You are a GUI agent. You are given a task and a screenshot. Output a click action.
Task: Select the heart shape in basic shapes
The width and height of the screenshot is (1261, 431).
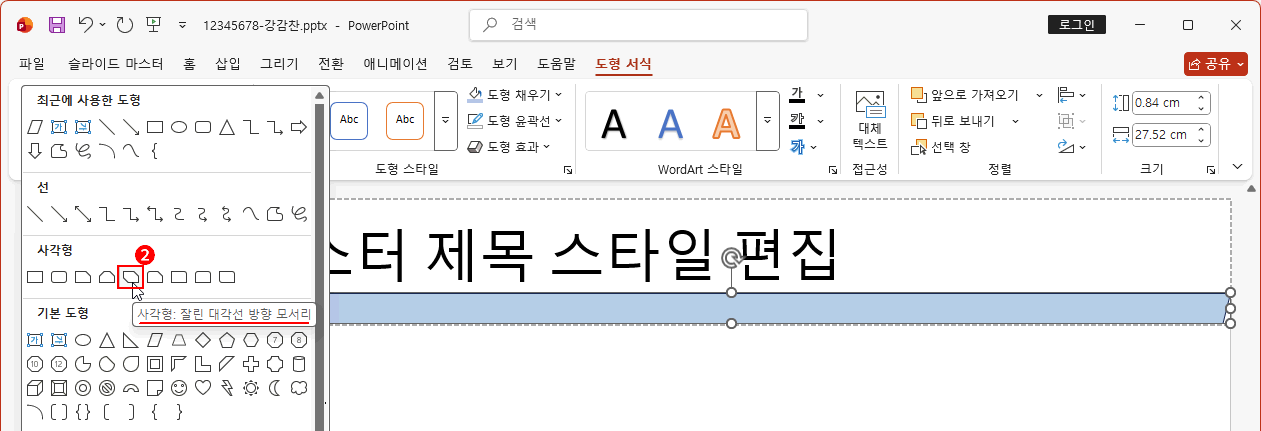203,387
